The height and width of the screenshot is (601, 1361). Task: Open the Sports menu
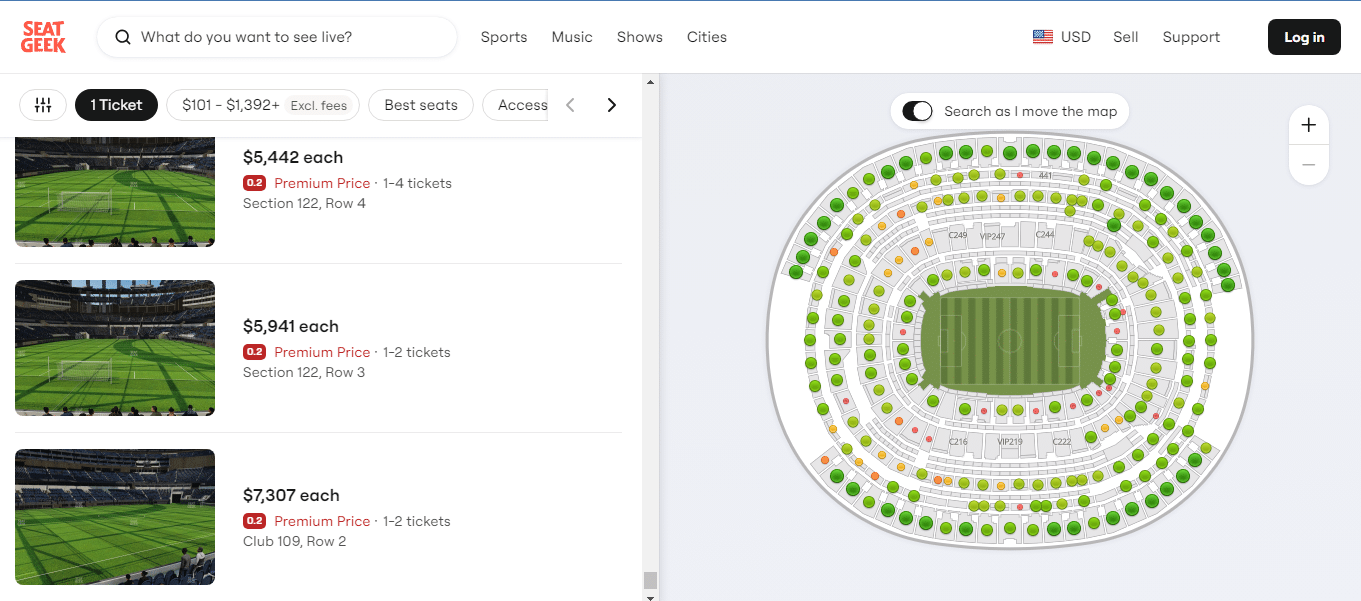(504, 37)
